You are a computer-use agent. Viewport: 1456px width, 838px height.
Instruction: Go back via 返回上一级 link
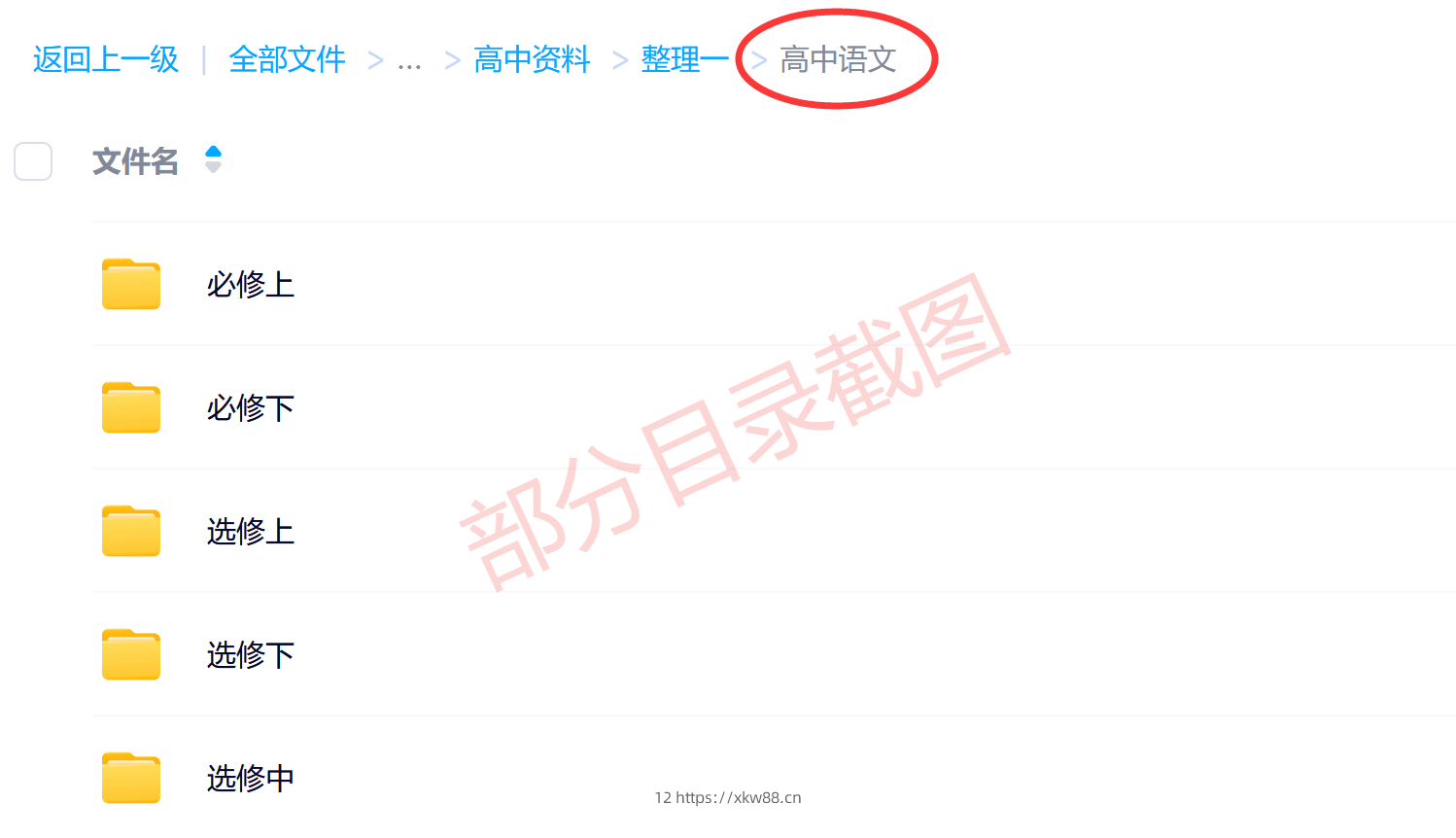tap(106, 59)
